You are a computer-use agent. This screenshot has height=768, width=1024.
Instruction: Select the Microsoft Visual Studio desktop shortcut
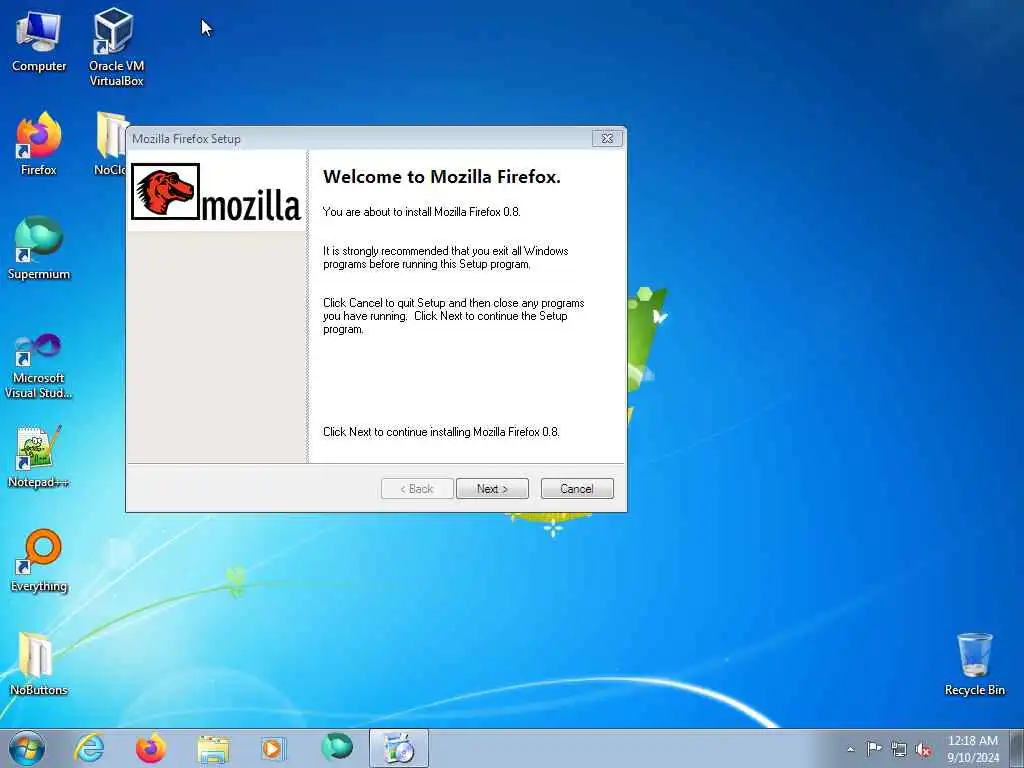[x=39, y=366]
